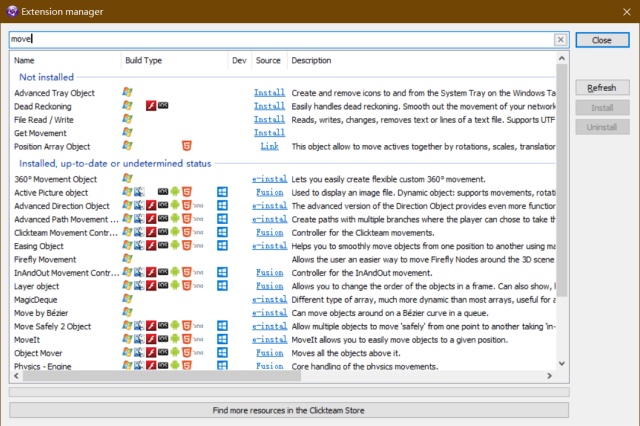This screenshot has width=640, height=426.
Task: Click the Mac build icon in Active Picture object row
Action: point(139,192)
